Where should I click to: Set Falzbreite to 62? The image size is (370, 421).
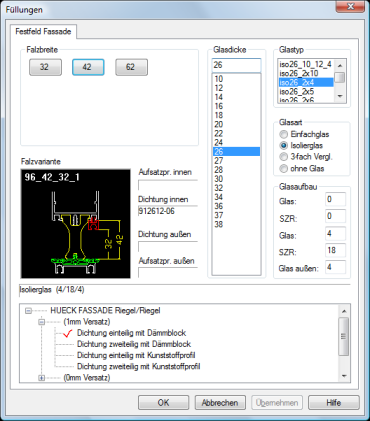coord(131,67)
